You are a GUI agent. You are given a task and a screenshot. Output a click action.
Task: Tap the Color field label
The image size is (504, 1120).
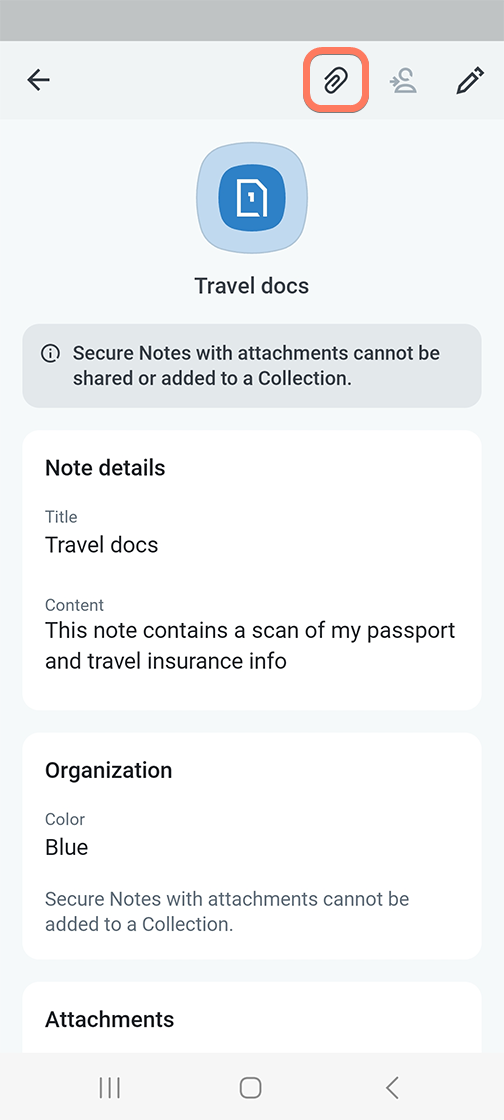pos(65,819)
